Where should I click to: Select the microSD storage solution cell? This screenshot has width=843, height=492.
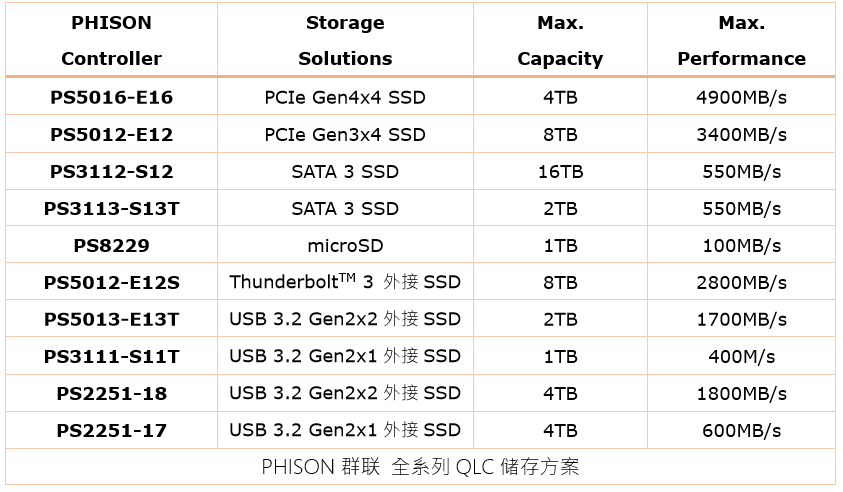click(x=345, y=246)
